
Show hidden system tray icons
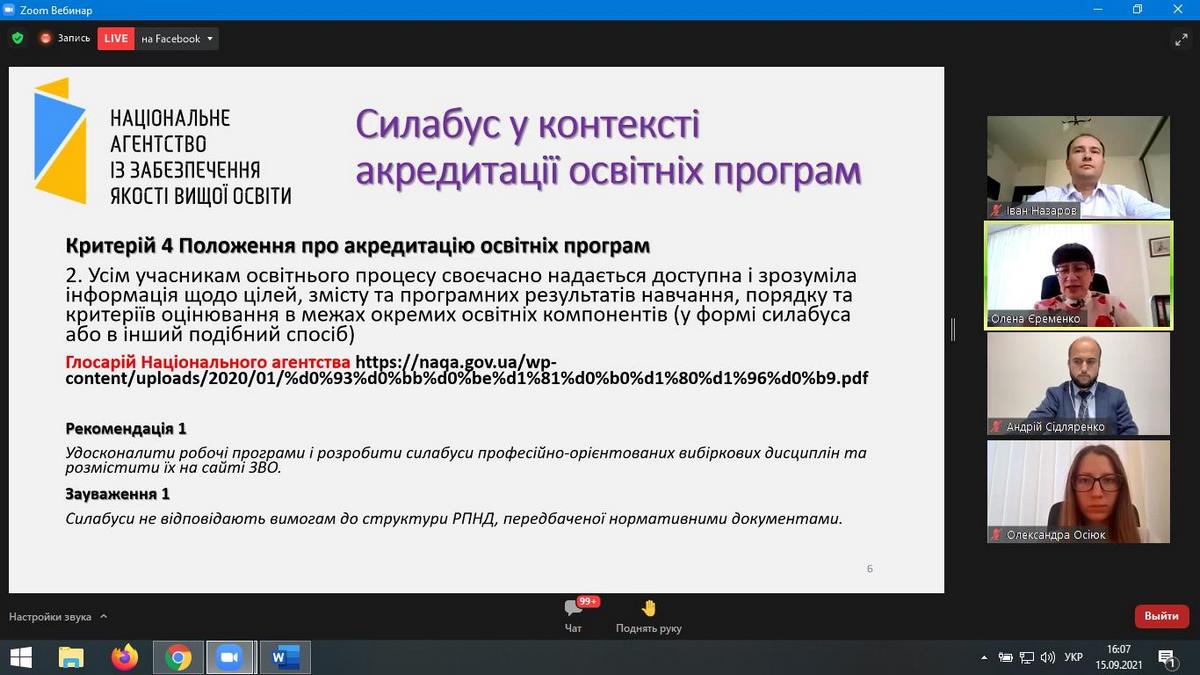[986, 657]
